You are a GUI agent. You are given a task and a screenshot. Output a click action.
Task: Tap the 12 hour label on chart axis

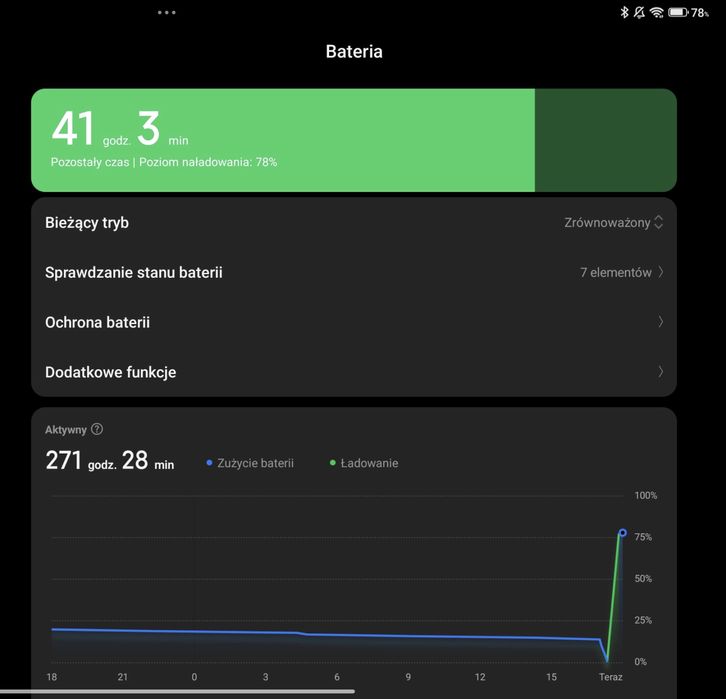[480, 677]
